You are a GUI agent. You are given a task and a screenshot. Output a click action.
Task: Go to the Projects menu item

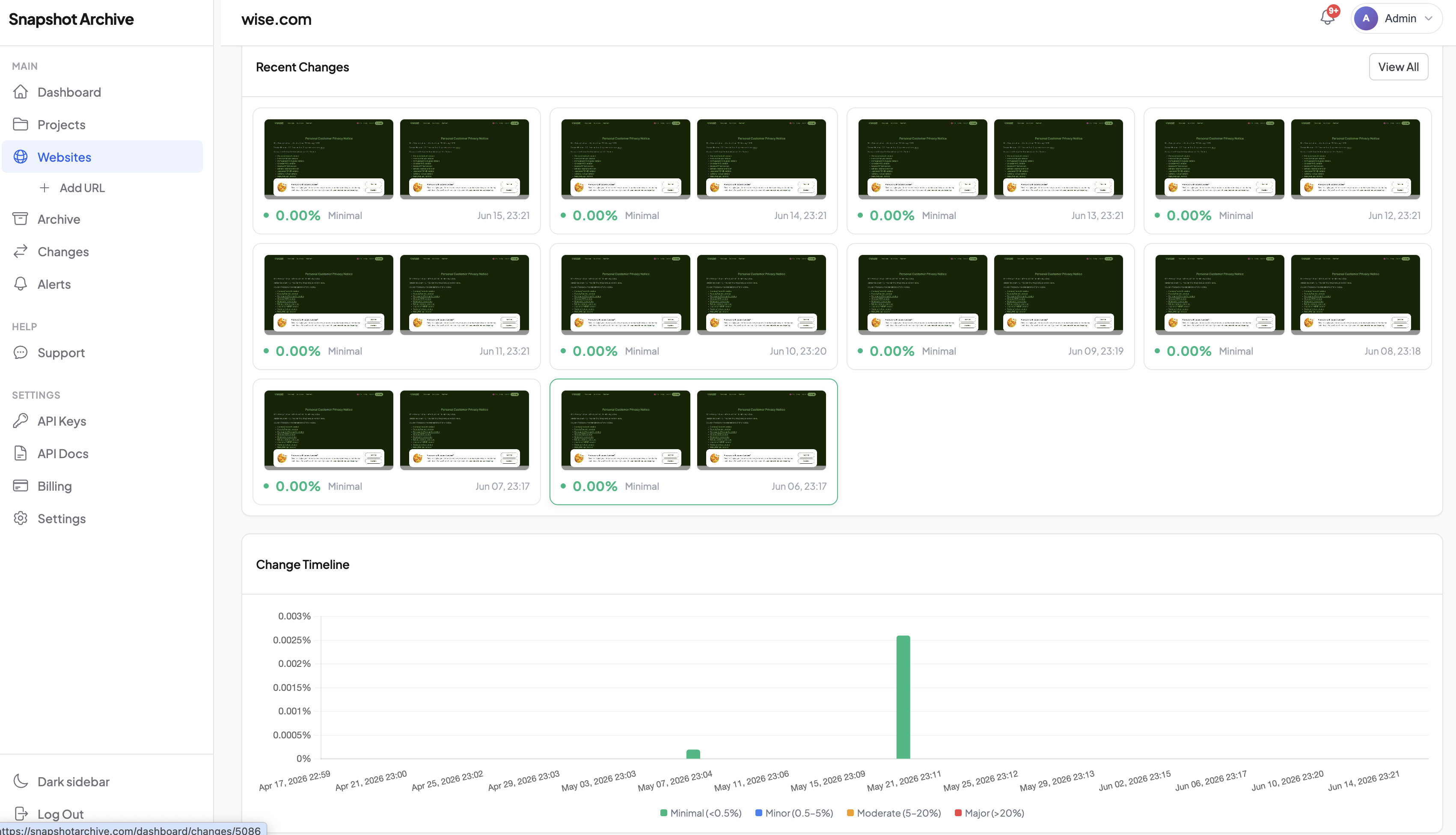[102, 124]
